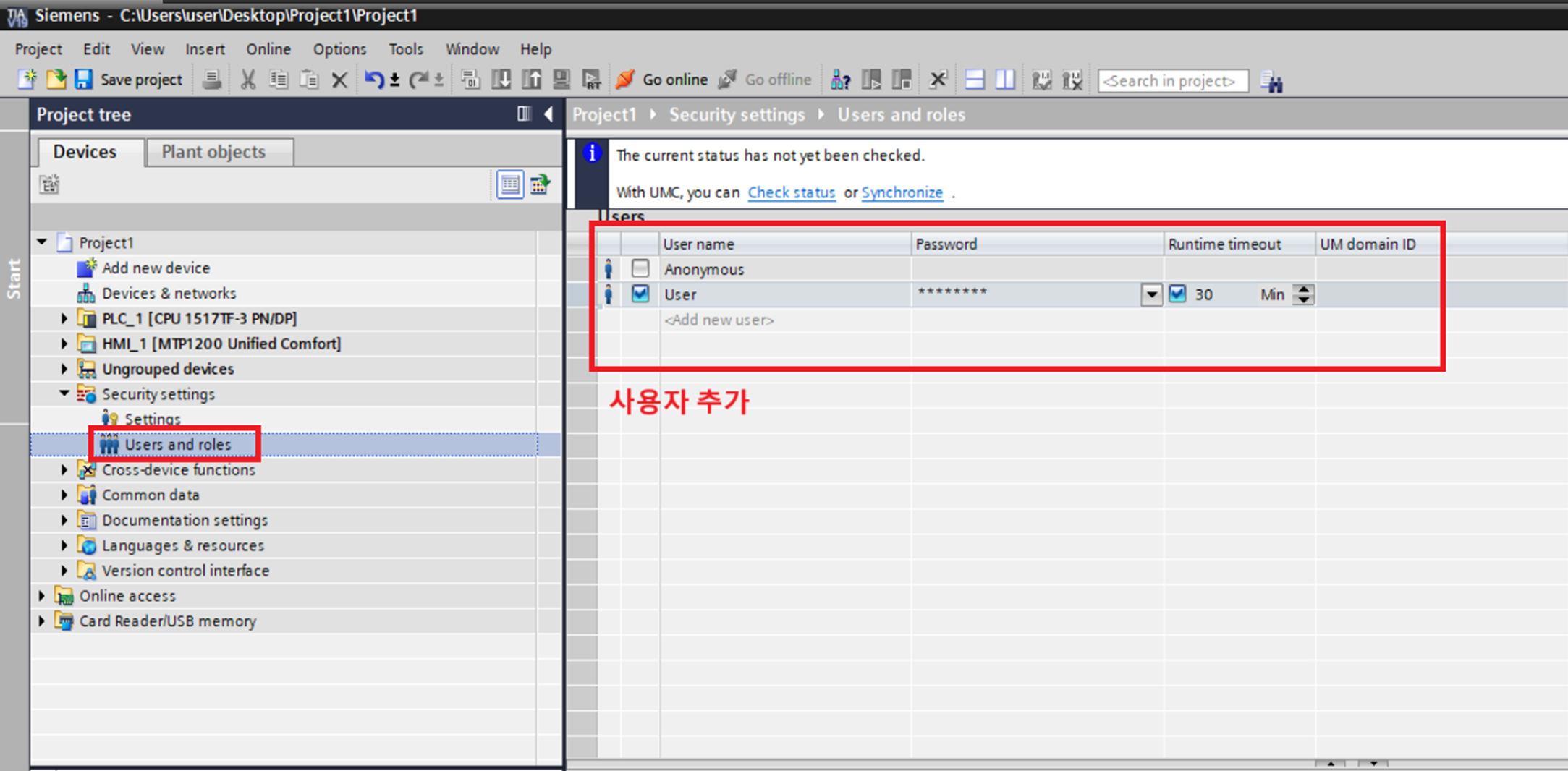Click the Open project folder icon
Viewport: 1568px width, 771px height.
[x=56, y=80]
